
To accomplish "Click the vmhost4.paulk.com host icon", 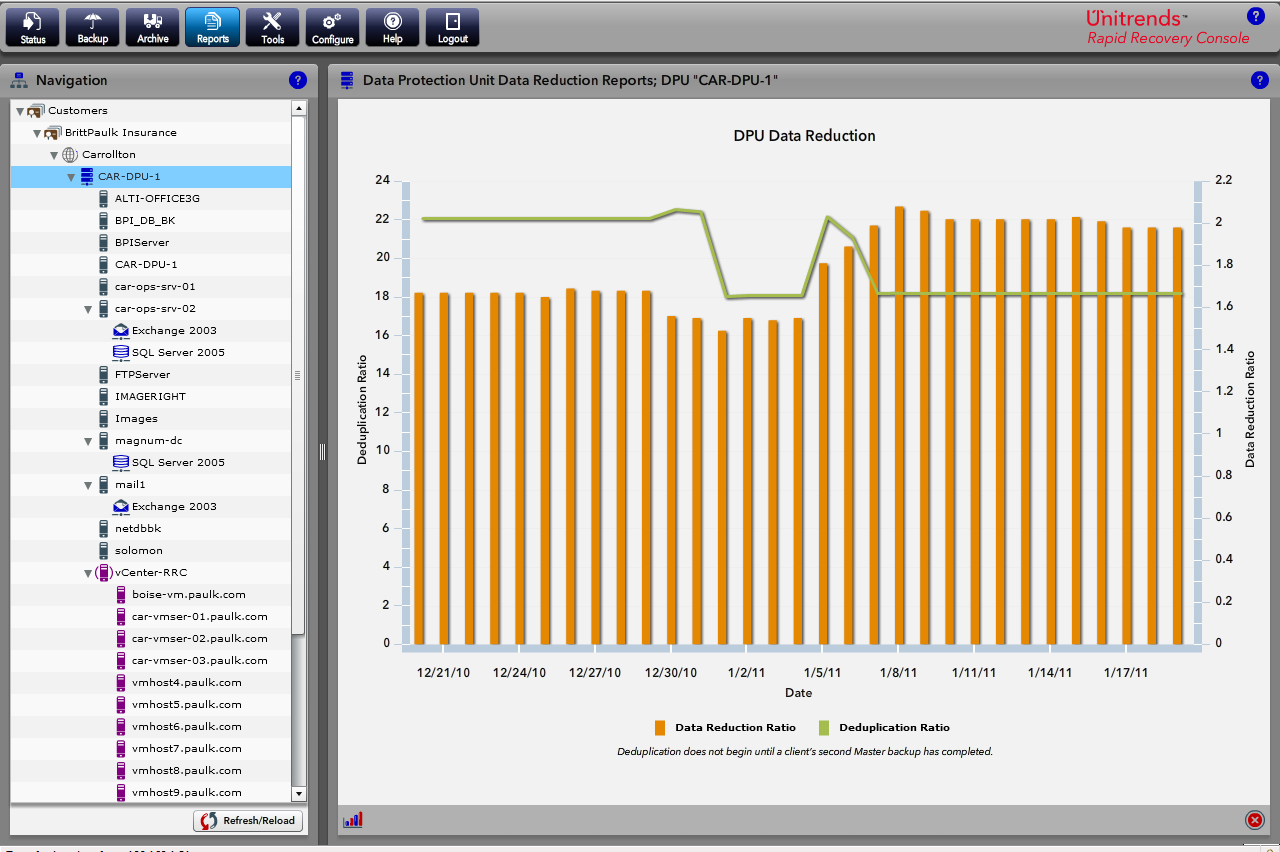I will pos(121,683).
